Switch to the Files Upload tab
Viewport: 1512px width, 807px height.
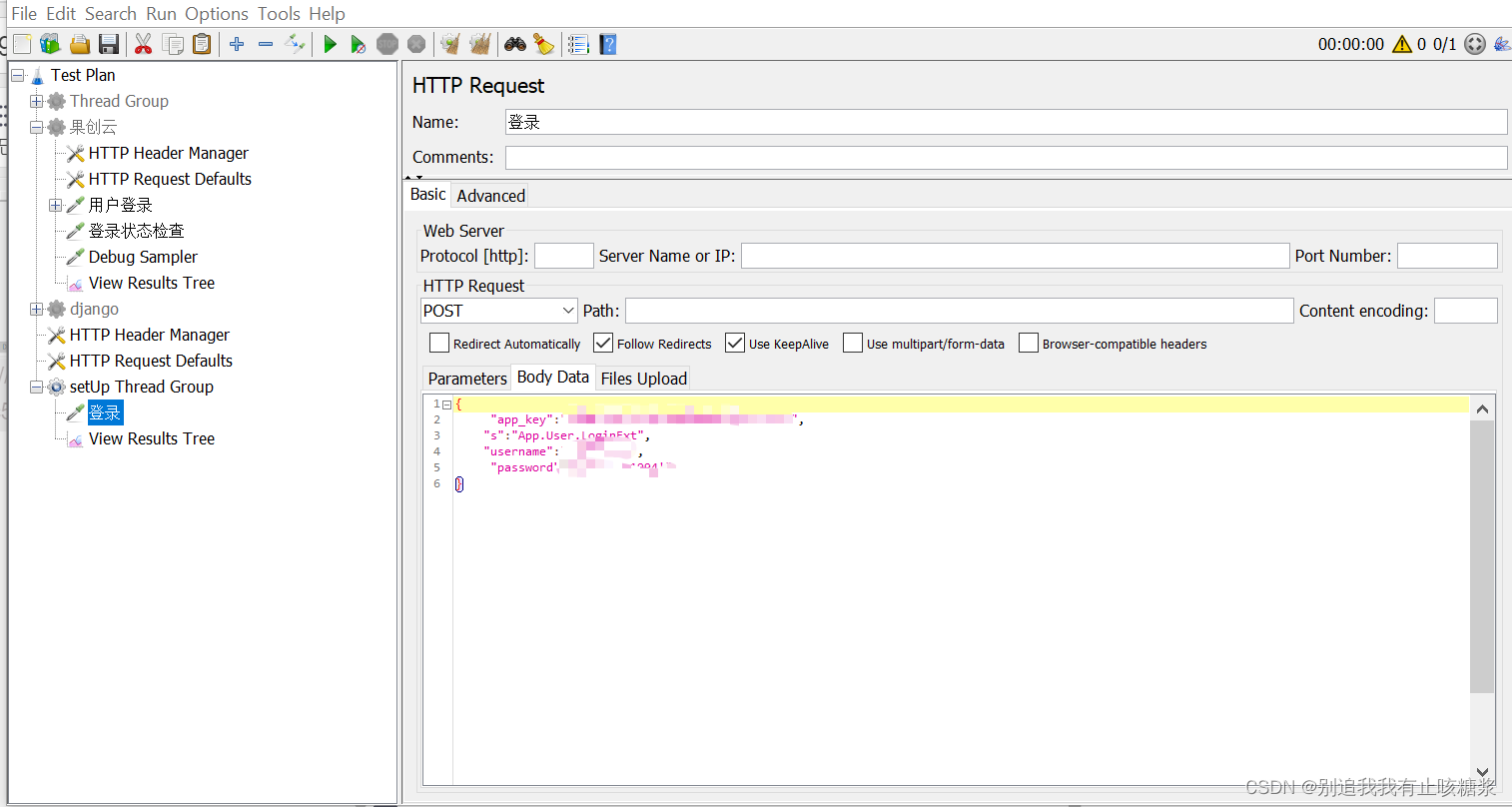tap(643, 379)
